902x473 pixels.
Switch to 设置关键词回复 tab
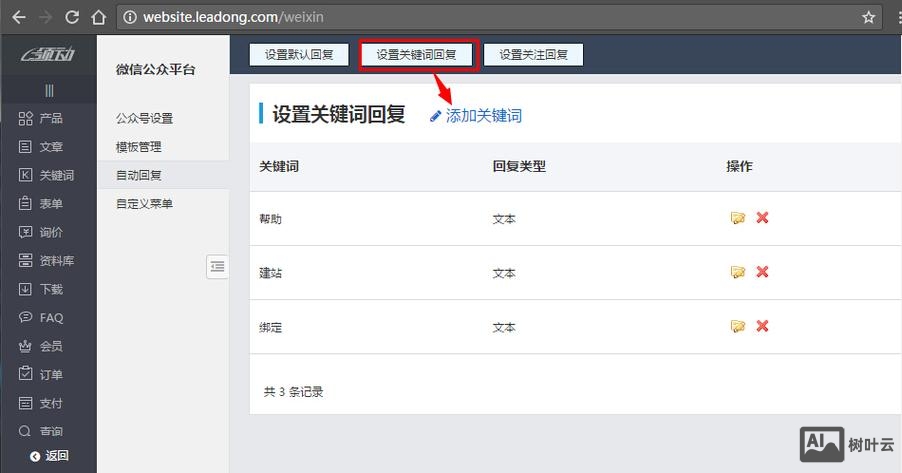pyautogui.click(x=416, y=55)
